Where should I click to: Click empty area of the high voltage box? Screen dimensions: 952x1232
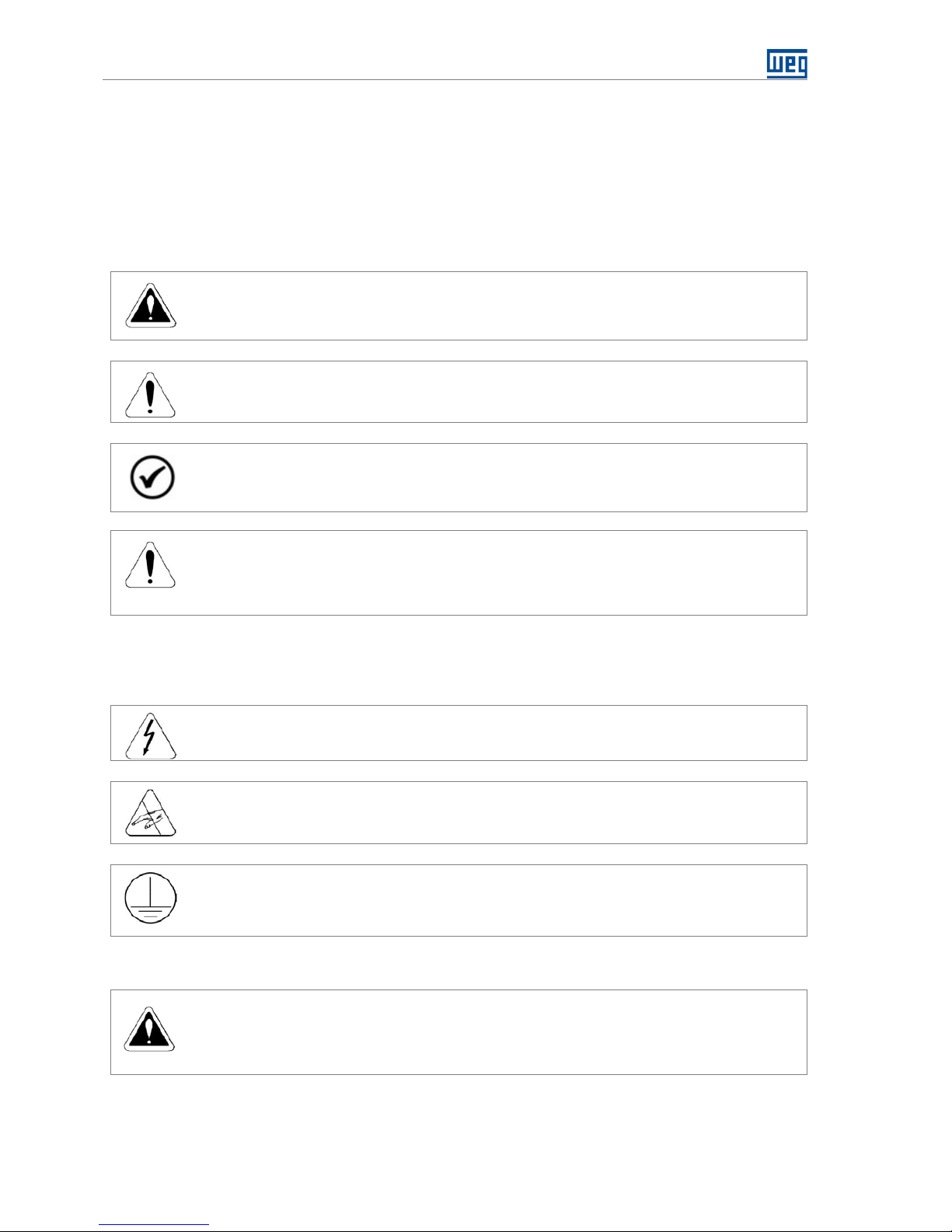coord(490,733)
